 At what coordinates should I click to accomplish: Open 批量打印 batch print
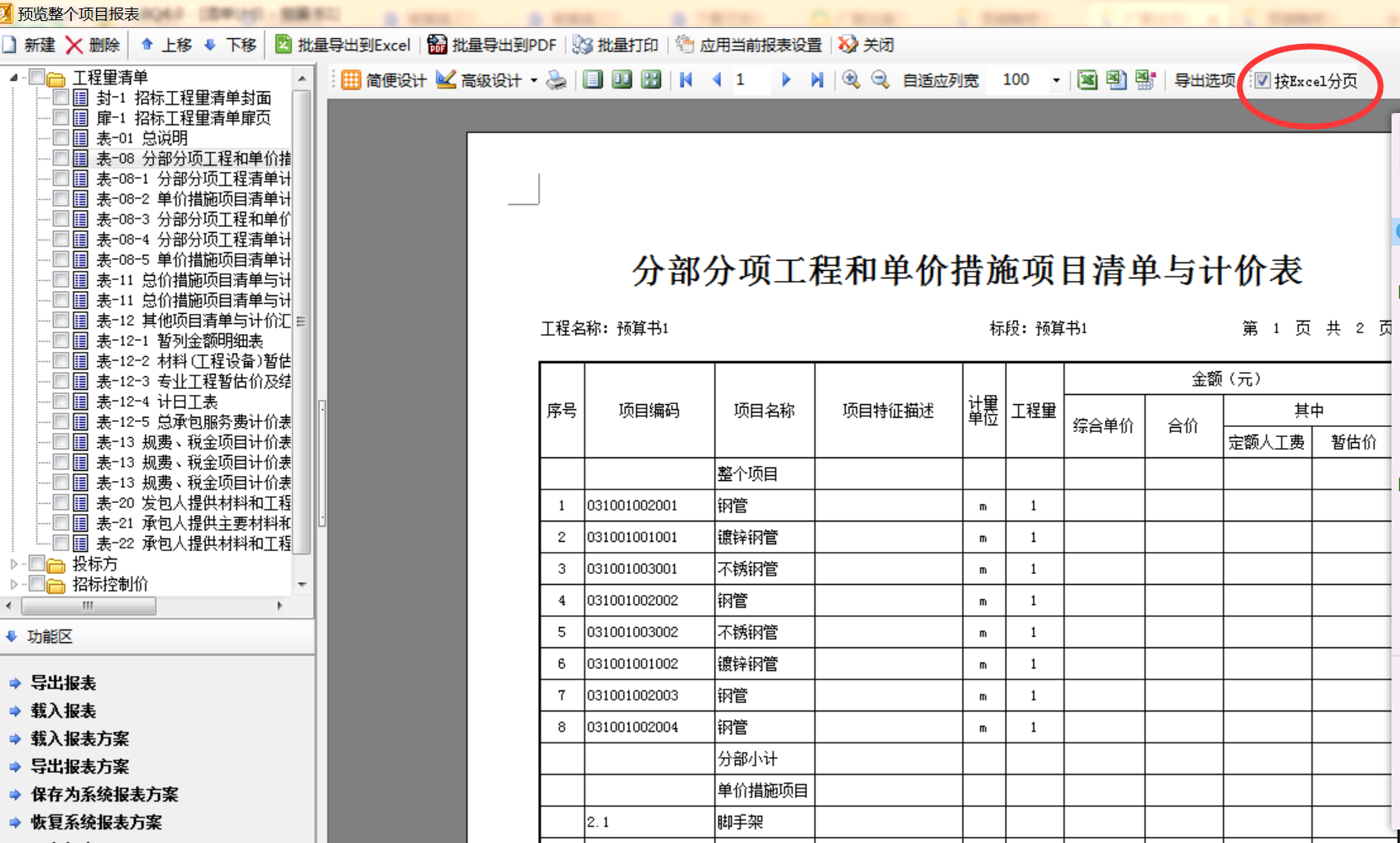tap(616, 45)
